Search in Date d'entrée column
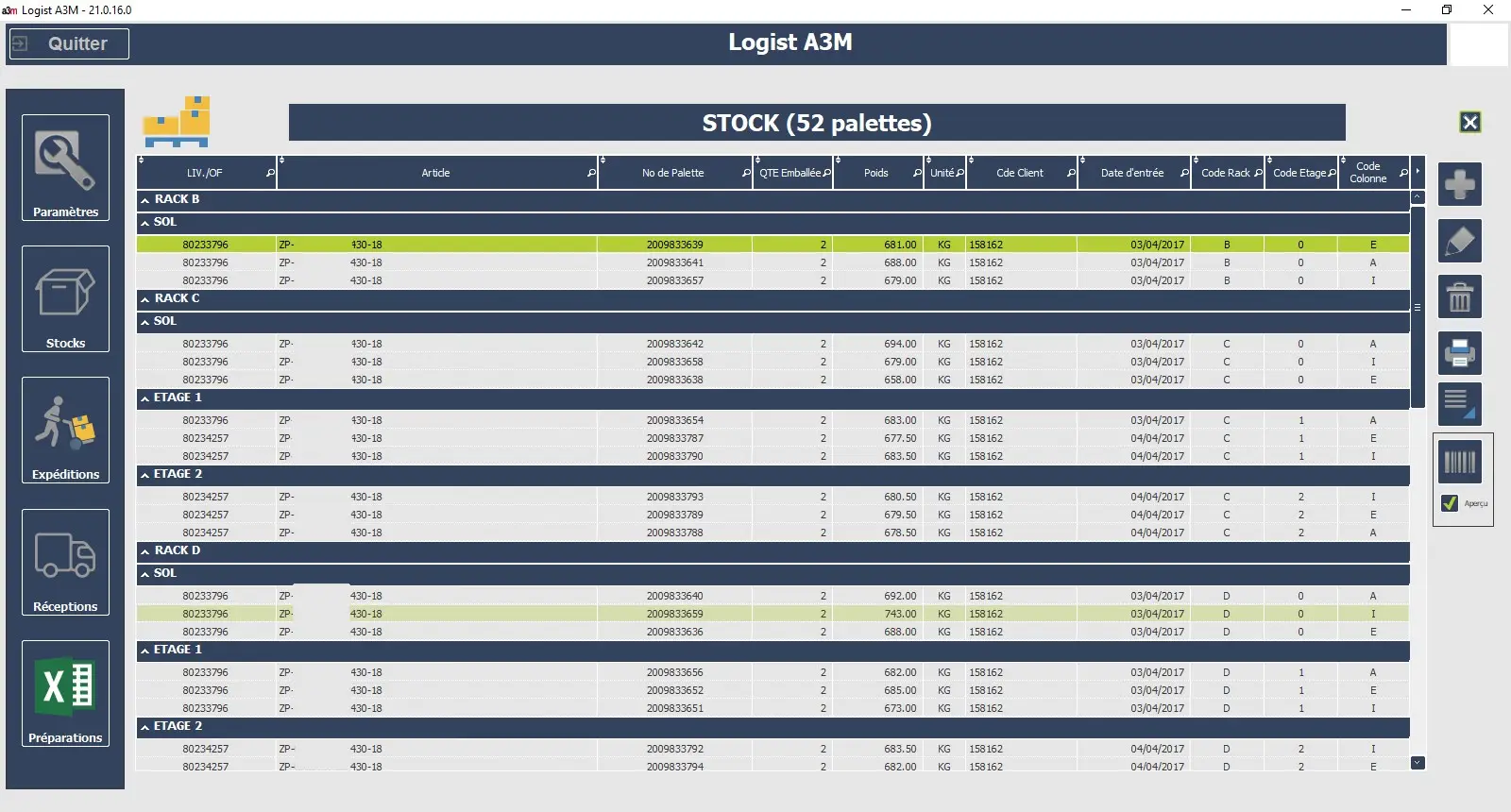Screen dimensions: 1511x812 click(1184, 174)
